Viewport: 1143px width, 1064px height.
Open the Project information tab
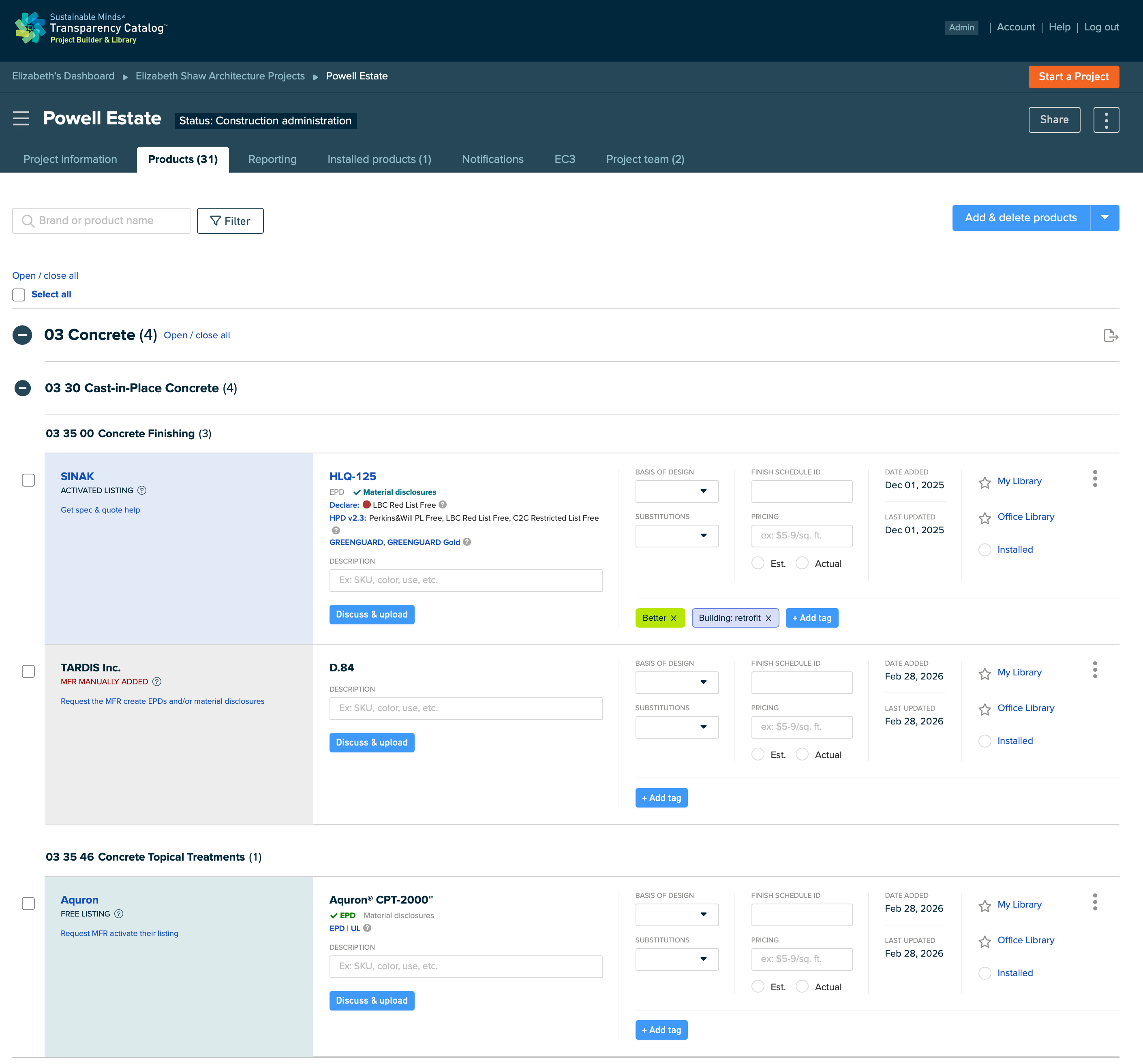click(70, 159)
